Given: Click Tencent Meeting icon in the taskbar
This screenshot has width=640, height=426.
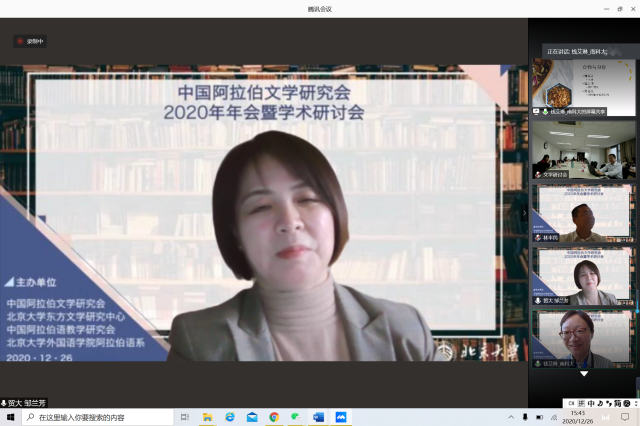Looking at the screenshot, I should [340, 416].
